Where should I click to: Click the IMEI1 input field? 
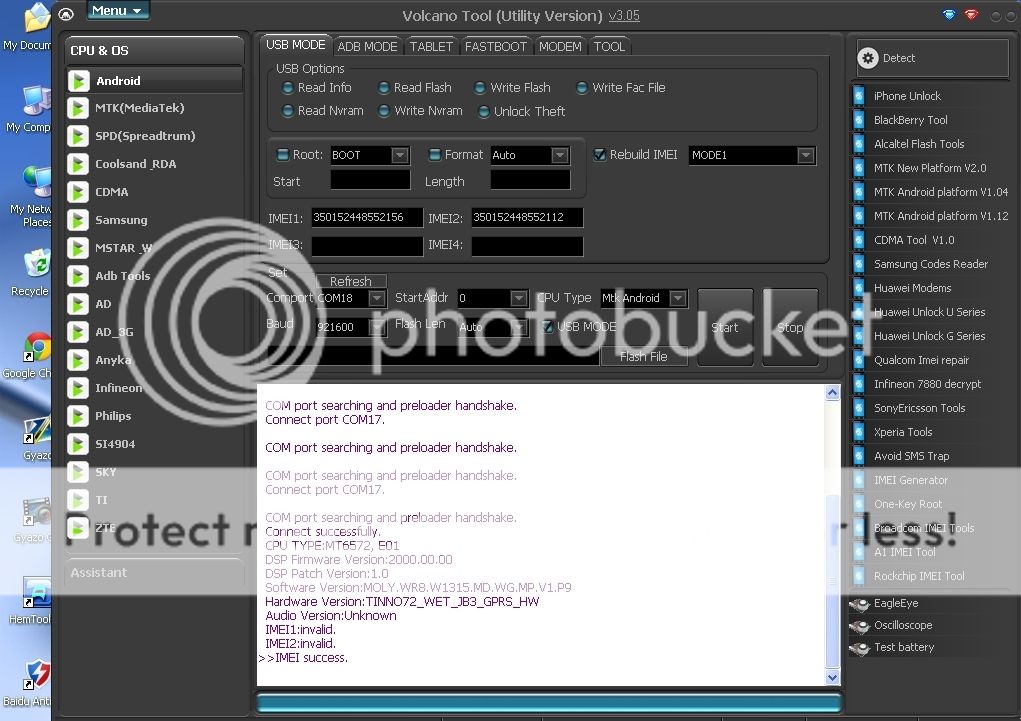[x=366, y=217]
